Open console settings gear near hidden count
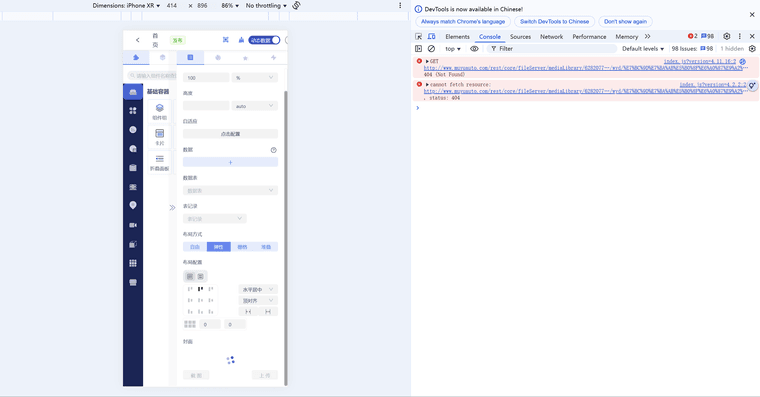760x397 pixels. [752, 48]
